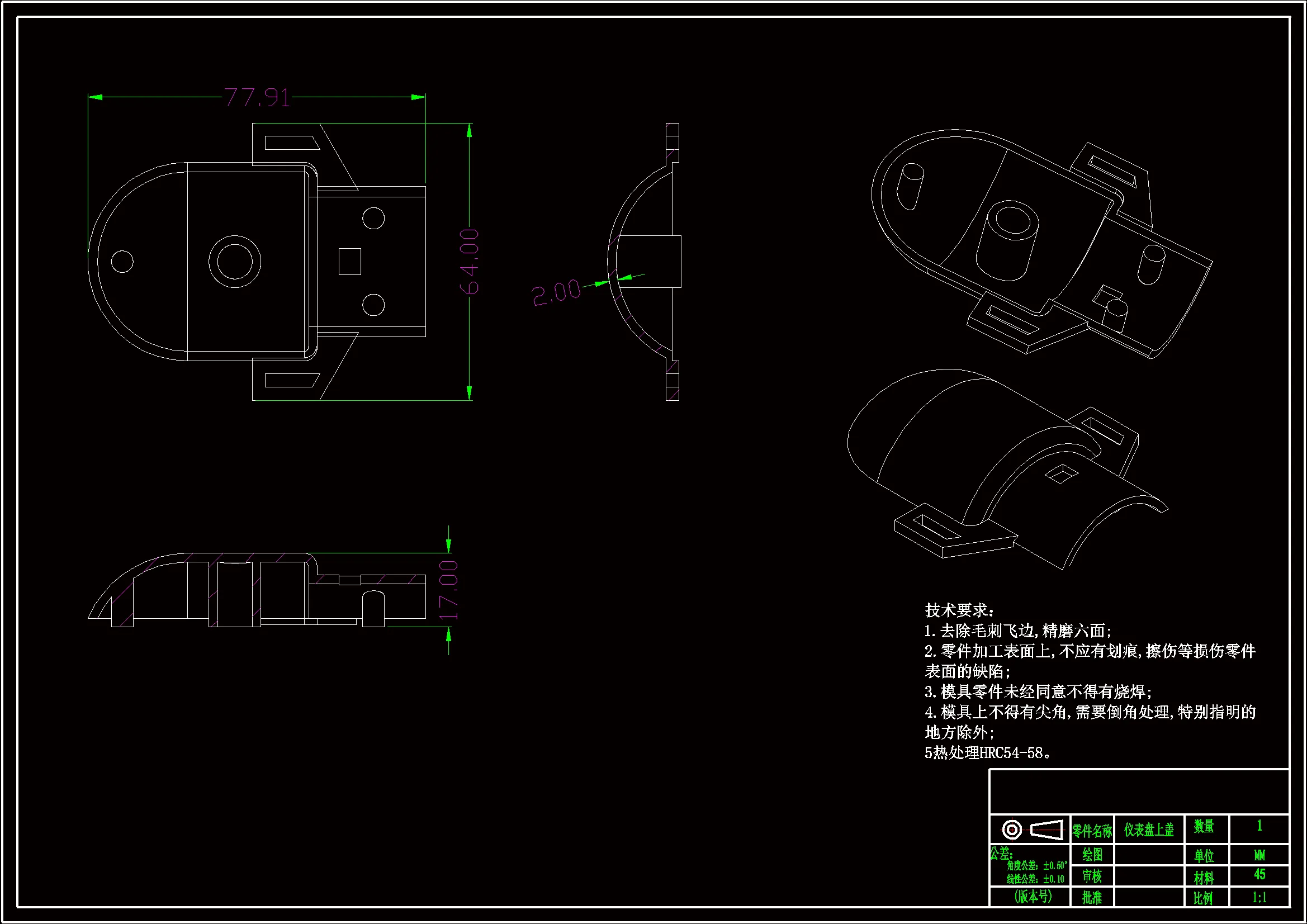
Task: Select the unit value MM cell
Action: (1259, 855)
